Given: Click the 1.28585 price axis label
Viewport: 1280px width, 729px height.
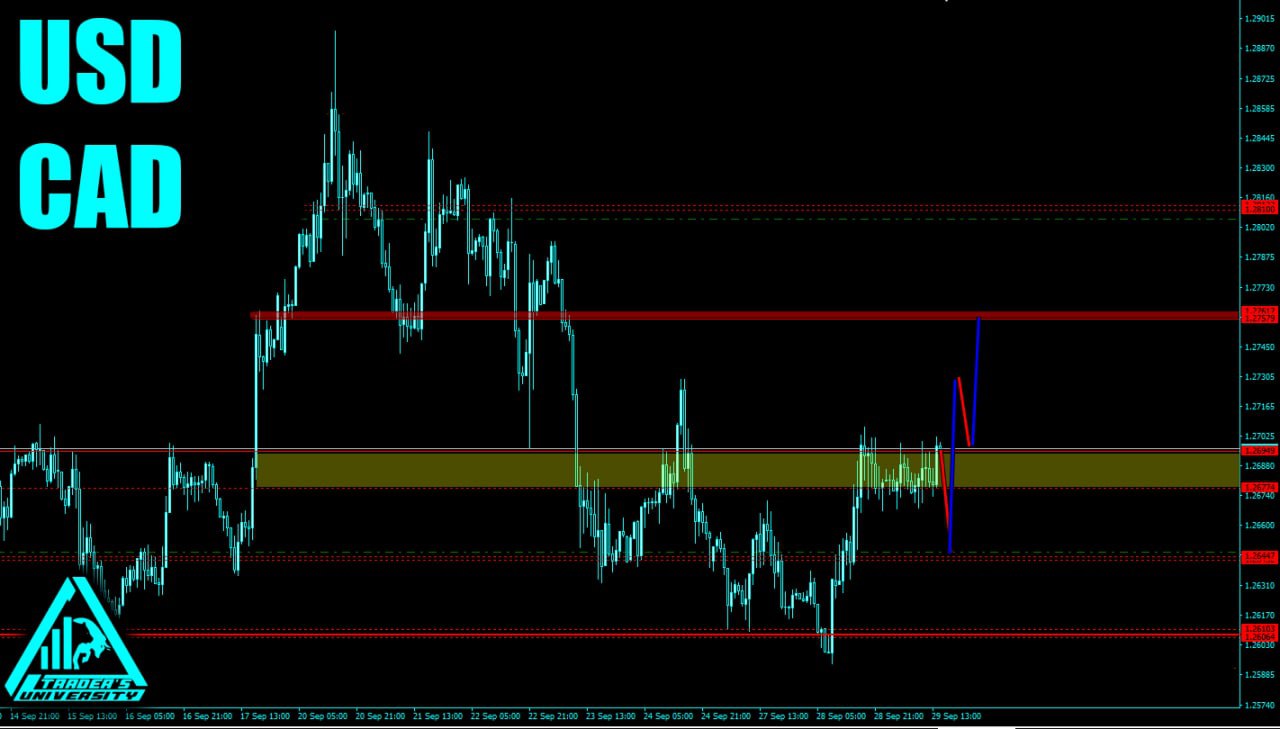Looking at the screenshot, I should click(x=1260, y=108).
